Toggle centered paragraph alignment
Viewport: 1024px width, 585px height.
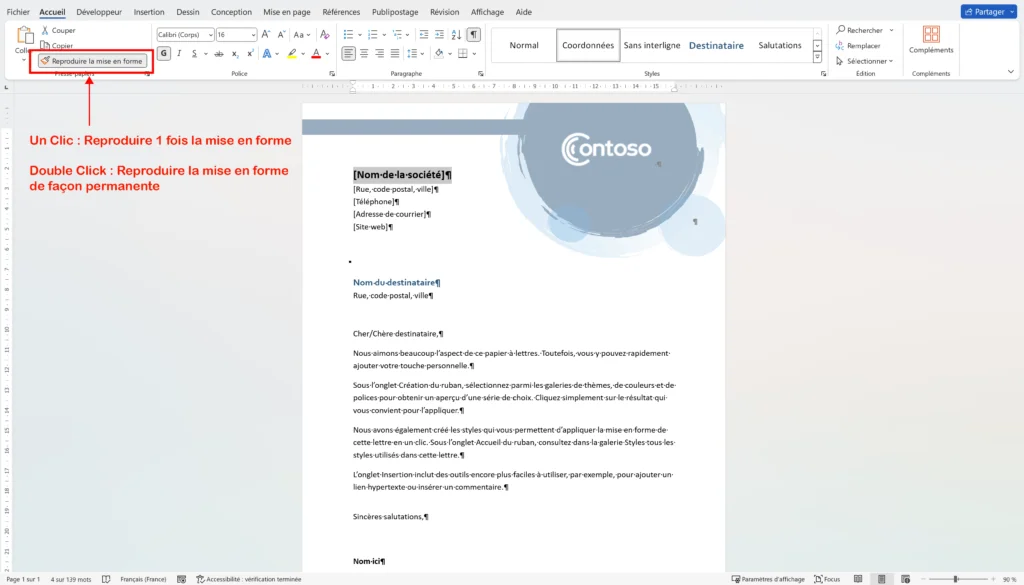pyautogui.click(x=364, y=53)
